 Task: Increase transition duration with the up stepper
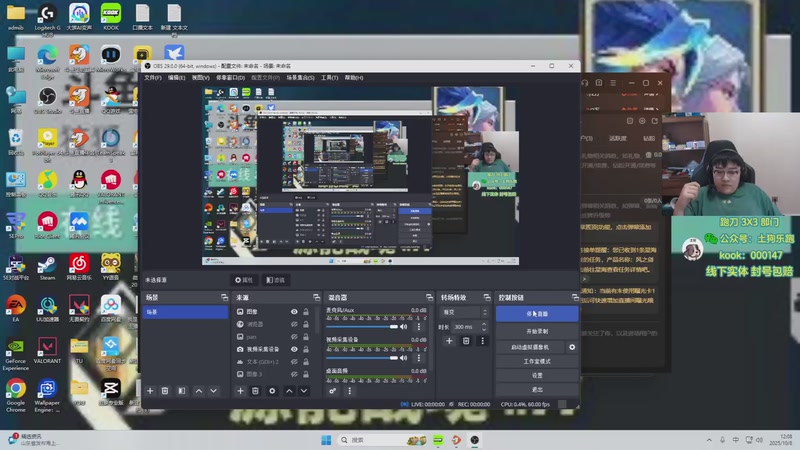484,324
